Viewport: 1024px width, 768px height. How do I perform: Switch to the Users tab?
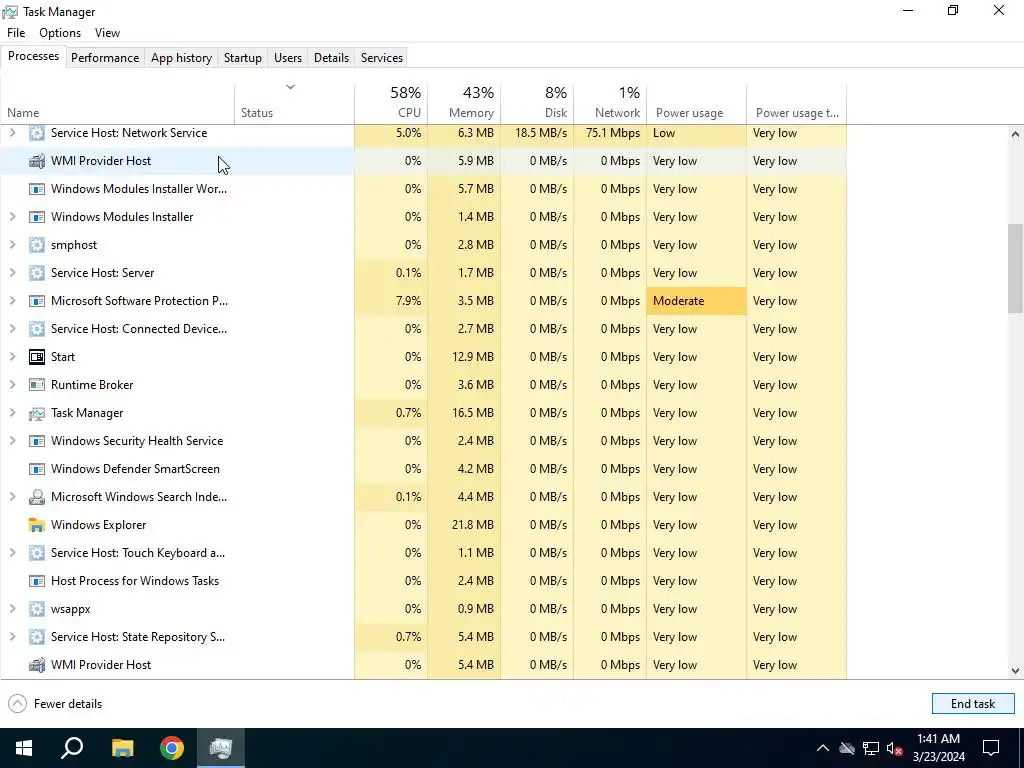288,57
